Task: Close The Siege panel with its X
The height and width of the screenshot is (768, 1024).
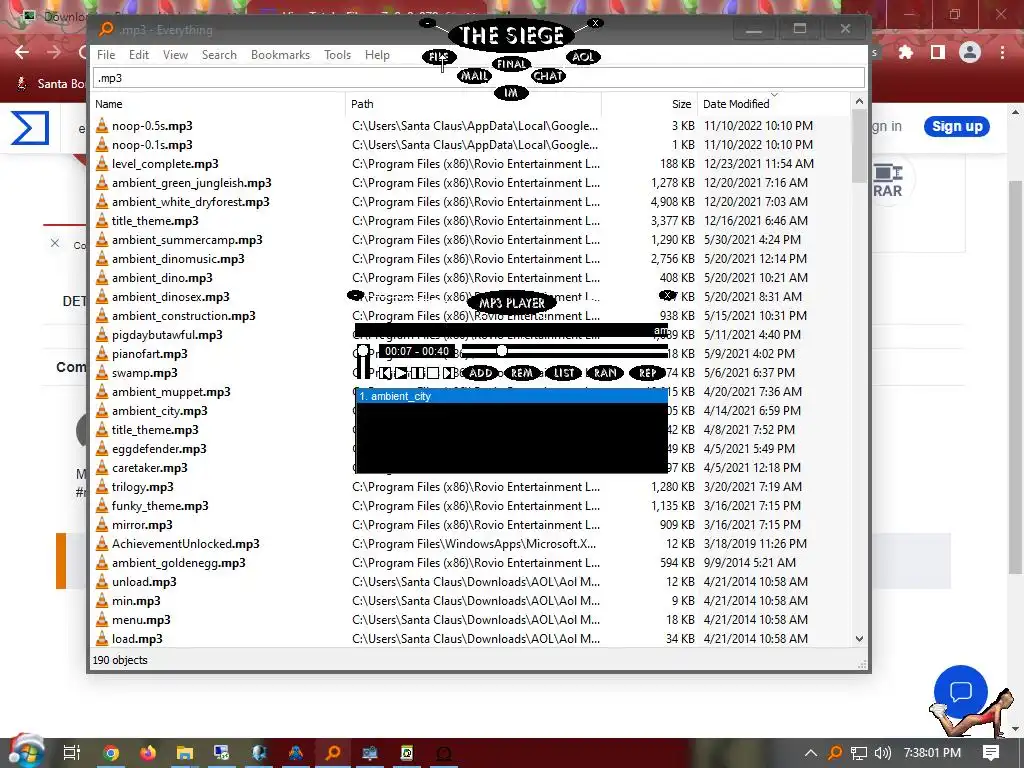Action: pyautogui.click(x=595, y=23)
